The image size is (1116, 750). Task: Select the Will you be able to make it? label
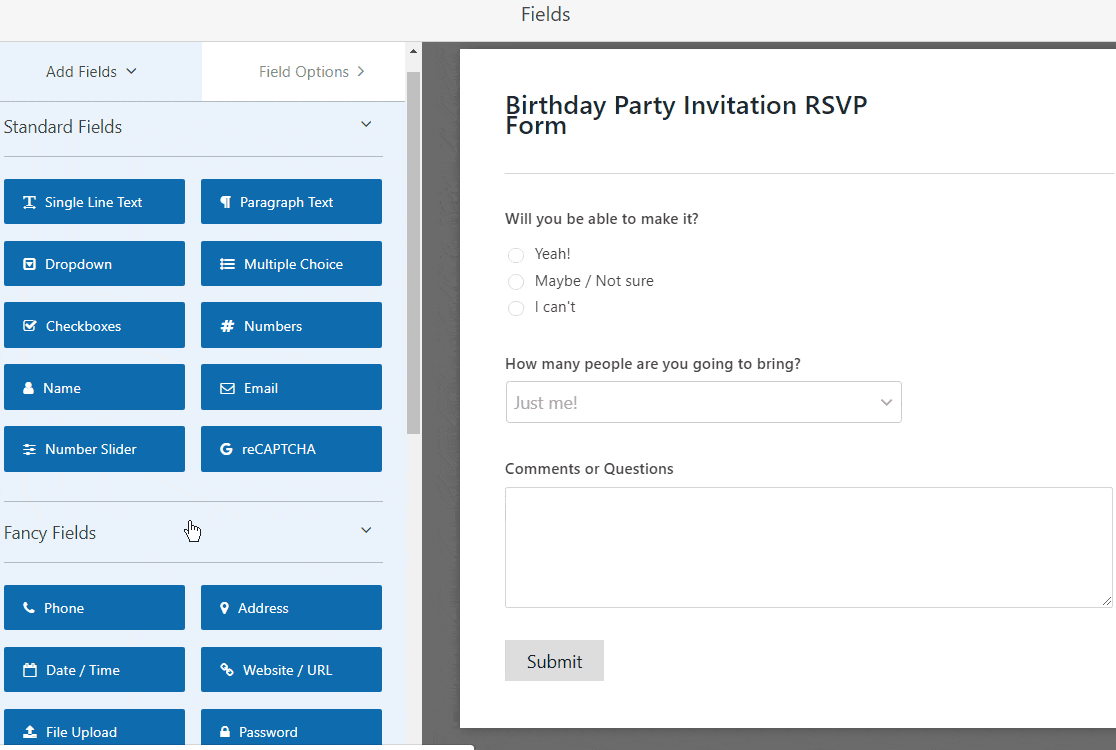(601, 219)
